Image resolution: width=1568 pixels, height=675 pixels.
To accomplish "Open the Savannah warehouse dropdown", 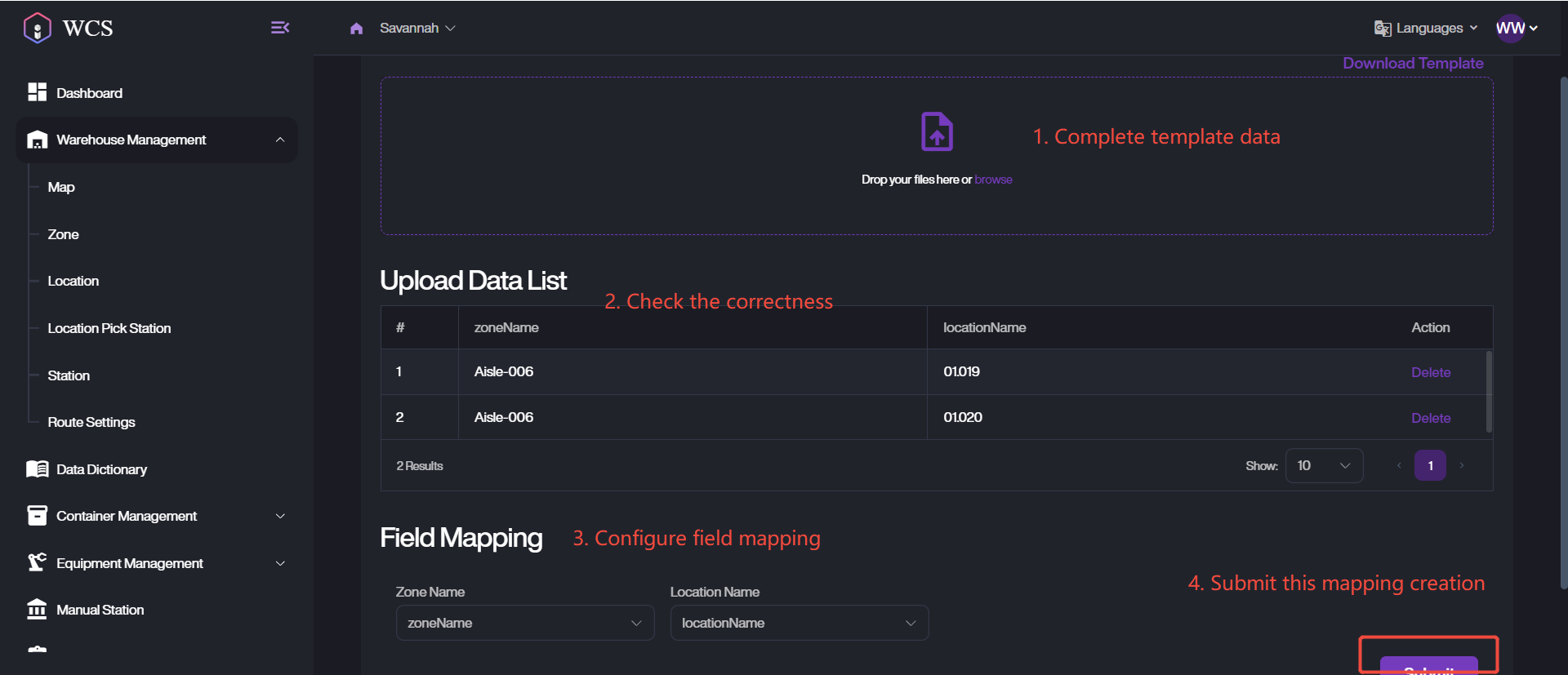I will 417,29.
